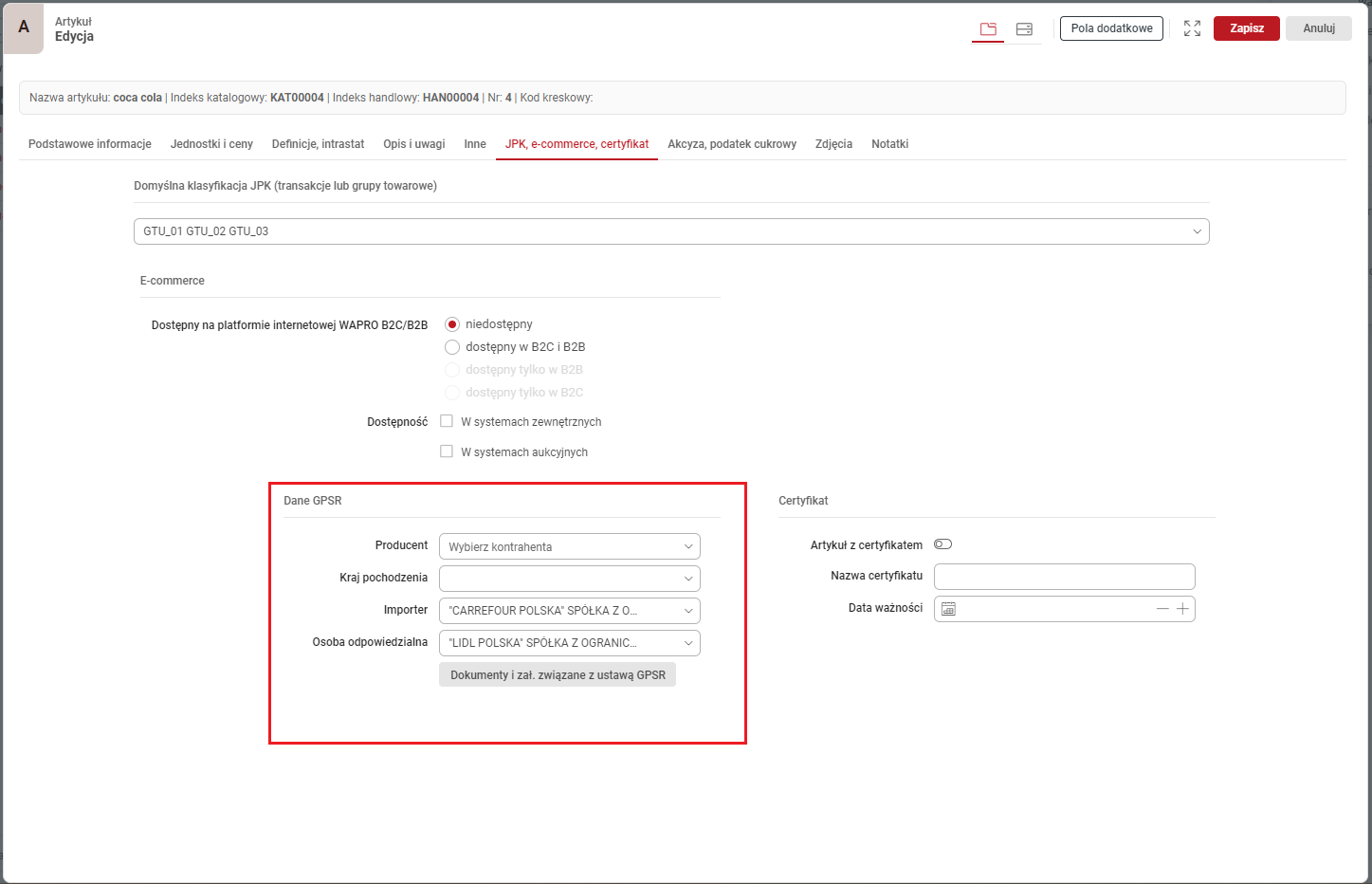Check 'W systemach zewnętrznych' checkbox
1372x884 pixels.
pos(447,421)
